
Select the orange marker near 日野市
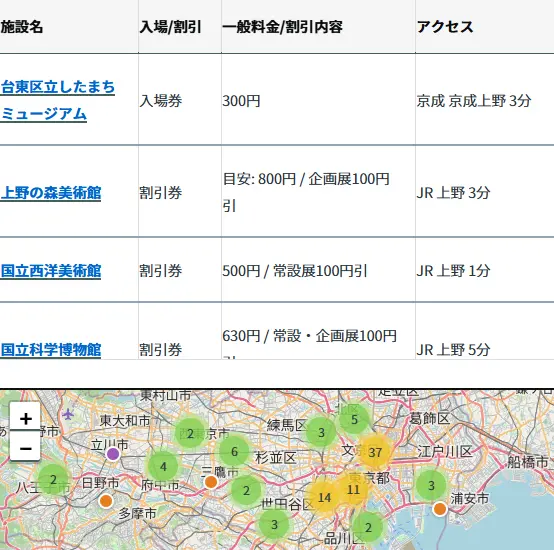tap(106, 501)
